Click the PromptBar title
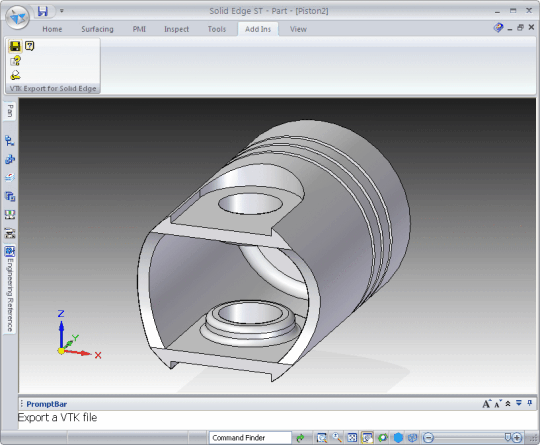 [x=46, y=404]
